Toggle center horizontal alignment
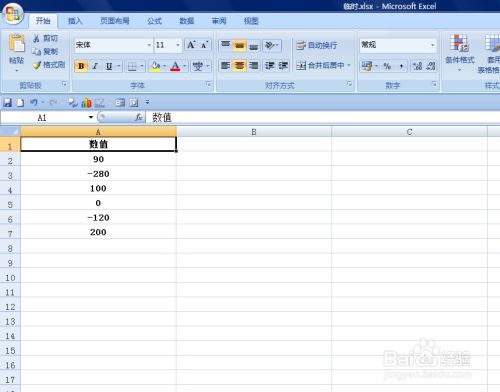Image resolution: width=500 pixels, height=392 pixels. (x=239, y=65)
